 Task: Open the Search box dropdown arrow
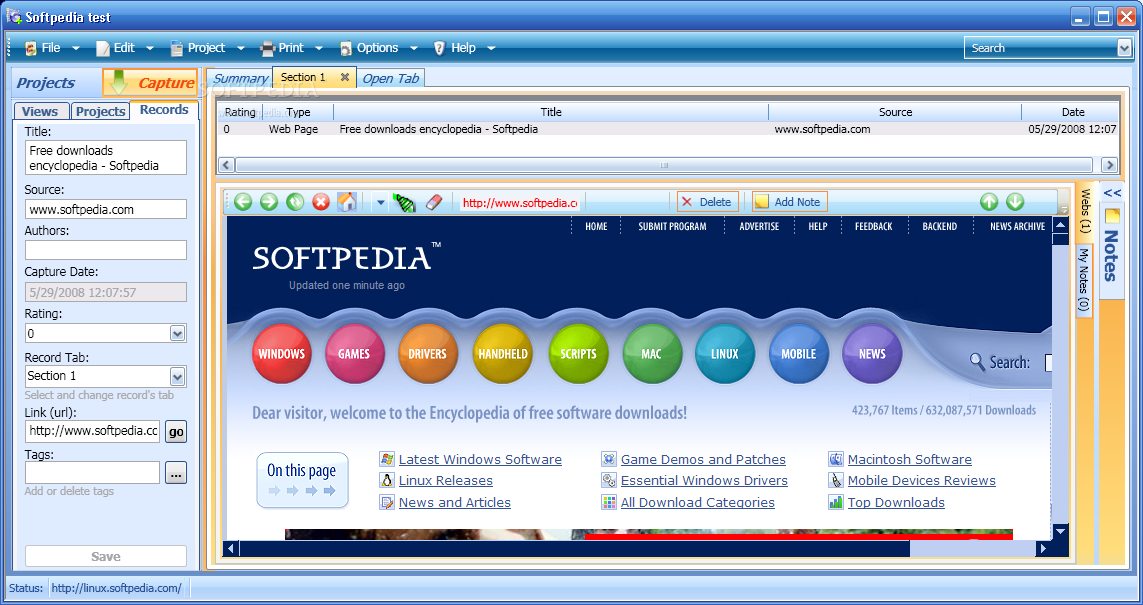point(1123,48)
